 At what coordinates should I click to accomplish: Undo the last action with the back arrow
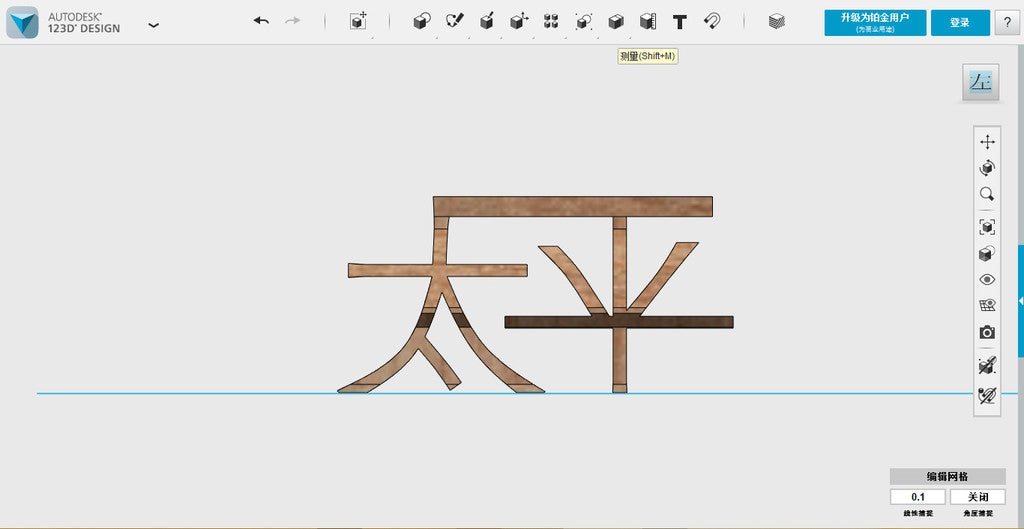coord(261,21)
